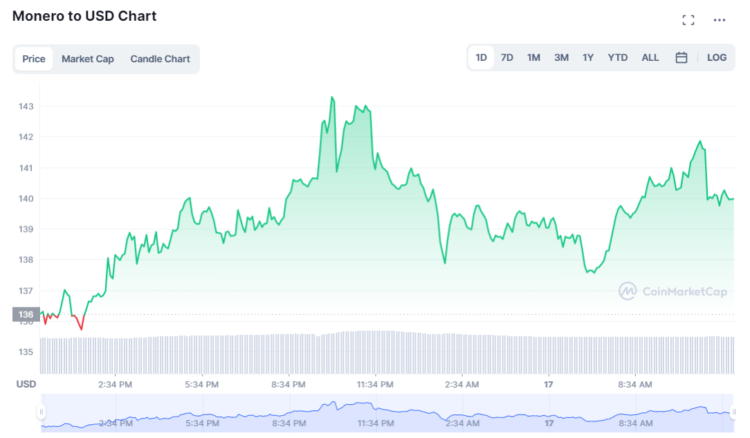Toggle the LOG scale option
This screenshot has height=438, width=750.
(x=717, y=58)
